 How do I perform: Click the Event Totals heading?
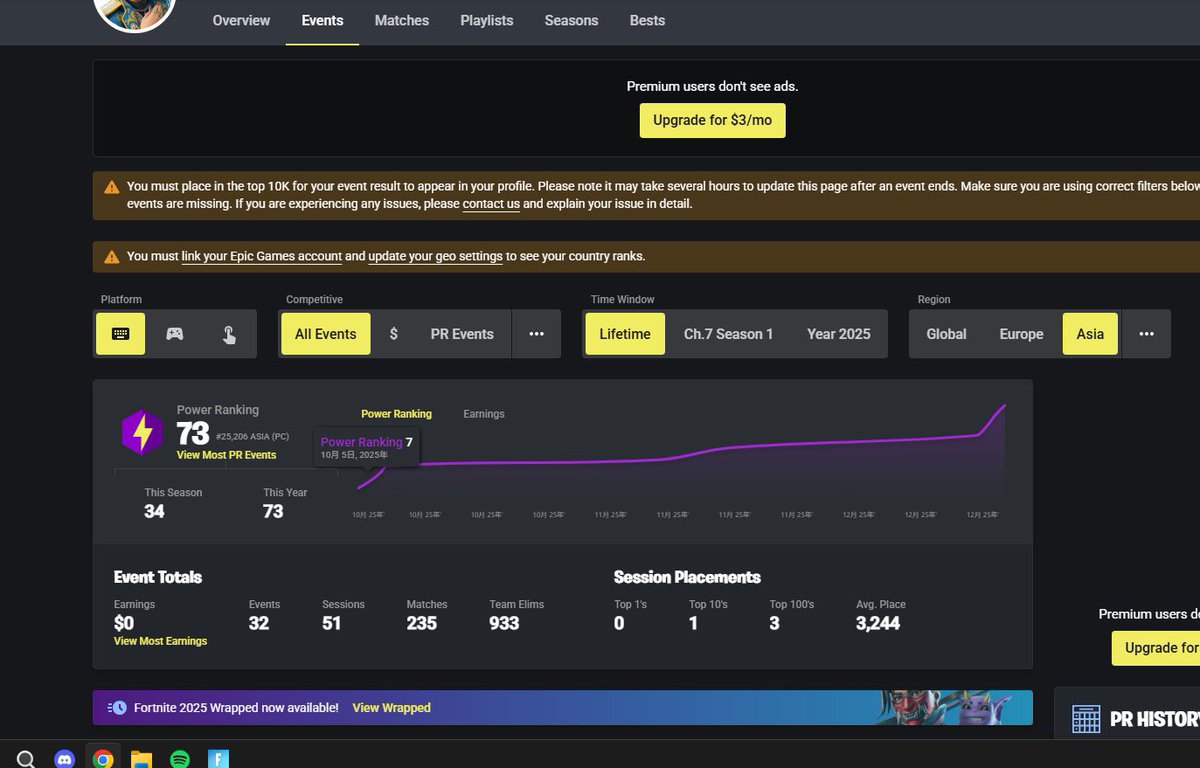point(158,577)
